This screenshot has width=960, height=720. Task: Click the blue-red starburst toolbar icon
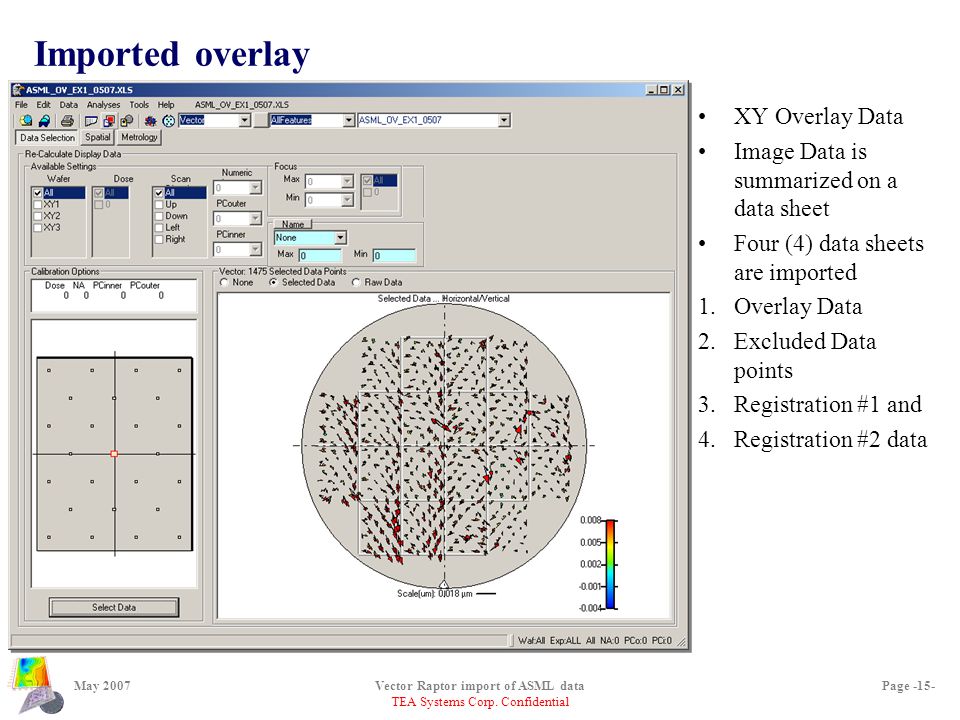pyautogui.click(x=151, y=121)
